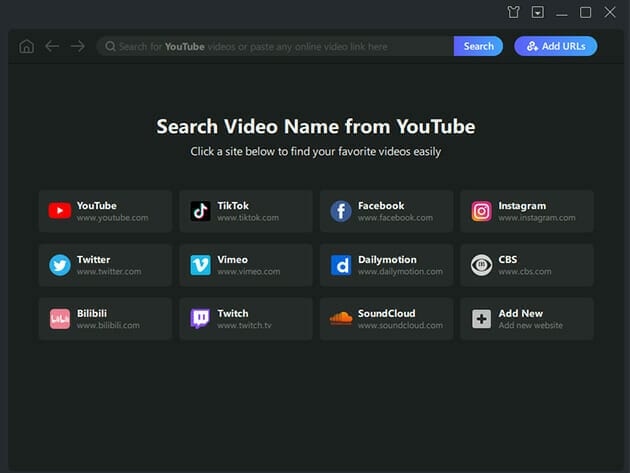
Task: Open the skin (shirt) icon in the title bar
Action: [514, 13]
